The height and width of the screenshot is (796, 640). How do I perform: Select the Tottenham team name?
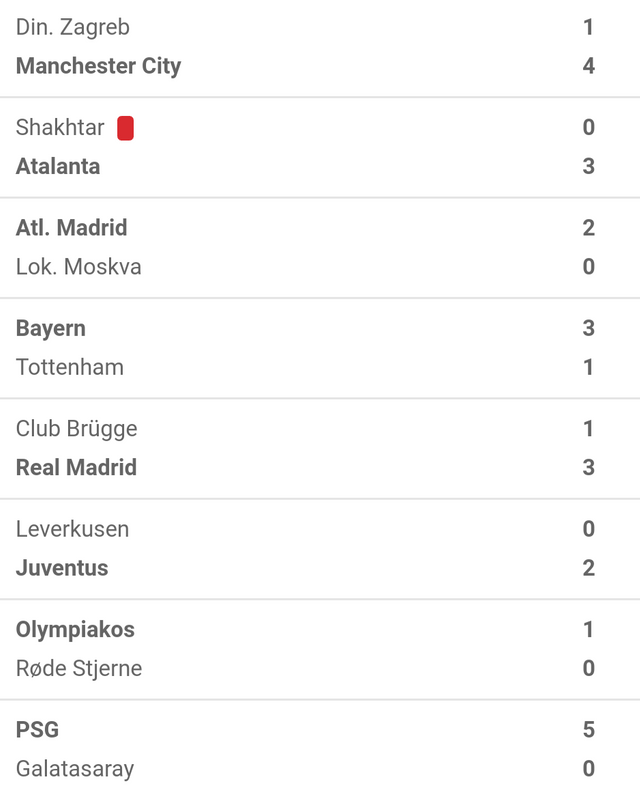pos(70,367)
